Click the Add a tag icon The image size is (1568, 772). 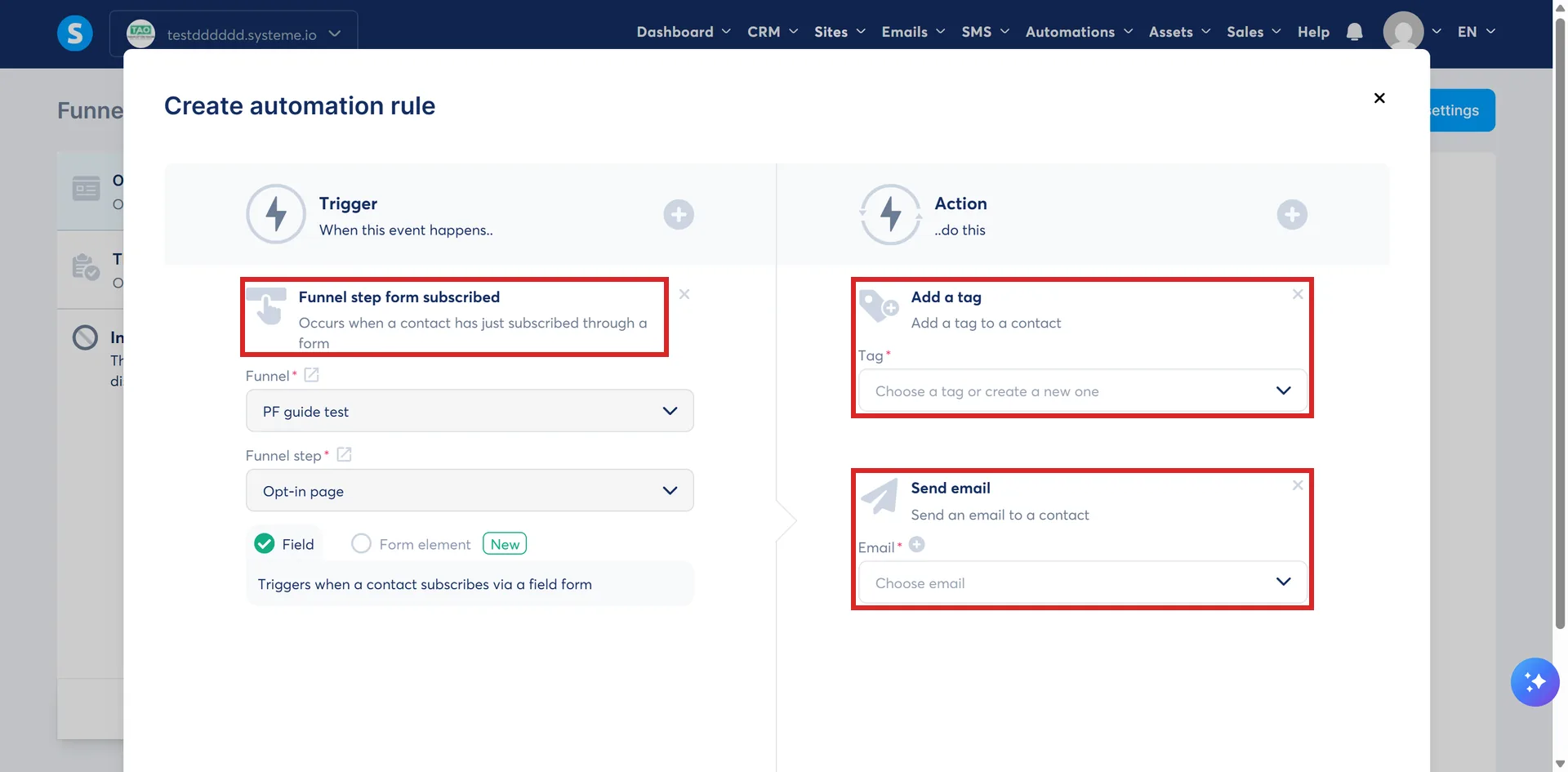point(880,306)
